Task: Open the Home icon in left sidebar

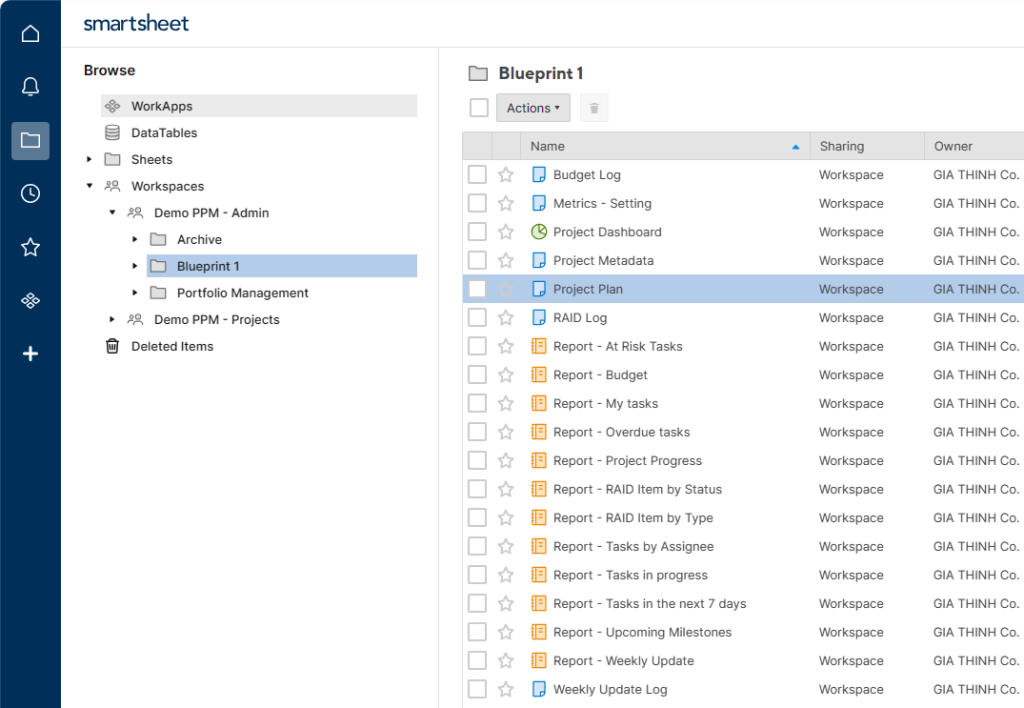Action: pos(30,34)
